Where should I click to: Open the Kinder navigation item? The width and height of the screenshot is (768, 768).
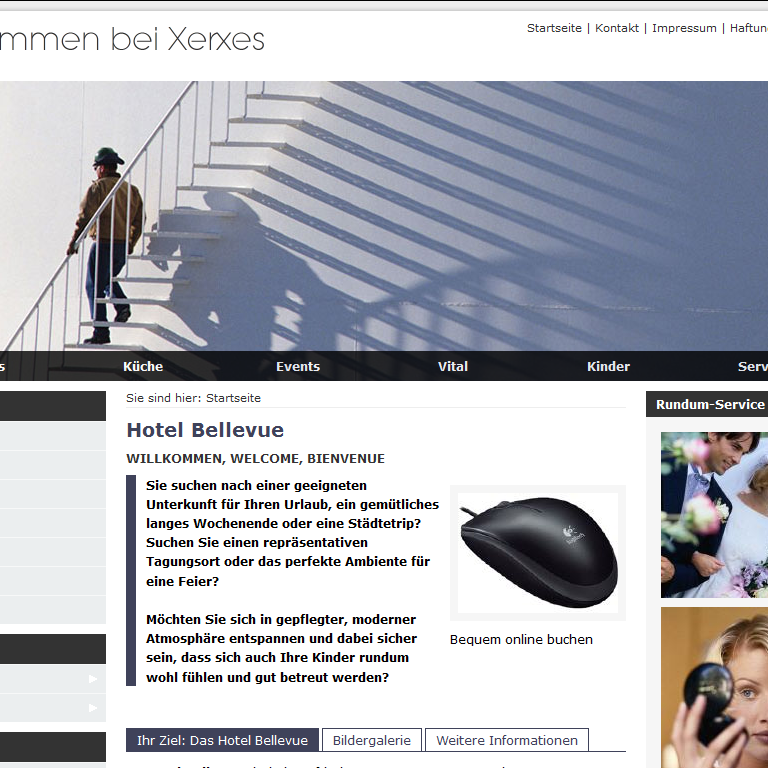click(608, 366)
